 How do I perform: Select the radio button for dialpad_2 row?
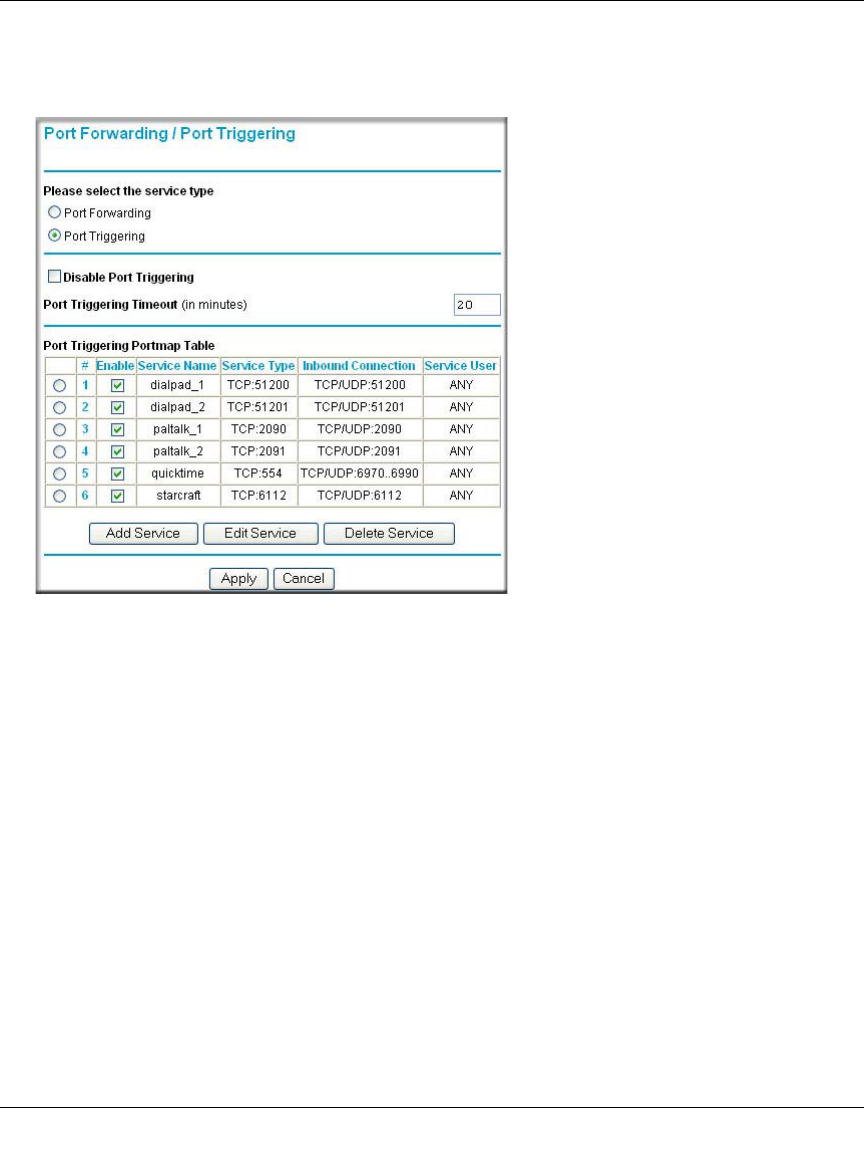[x=60, y=407]
